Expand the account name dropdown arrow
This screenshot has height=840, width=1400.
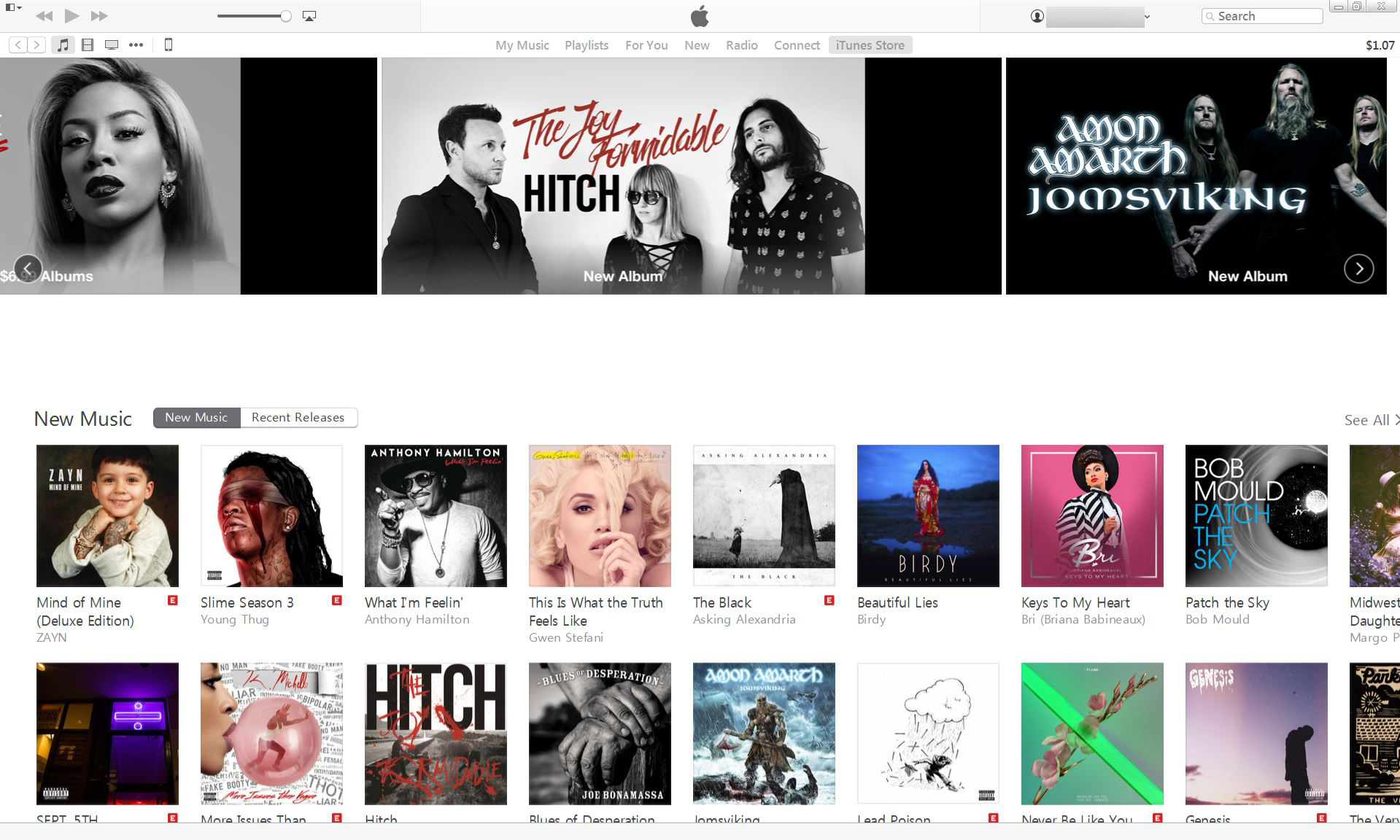tap(1147, 16)
